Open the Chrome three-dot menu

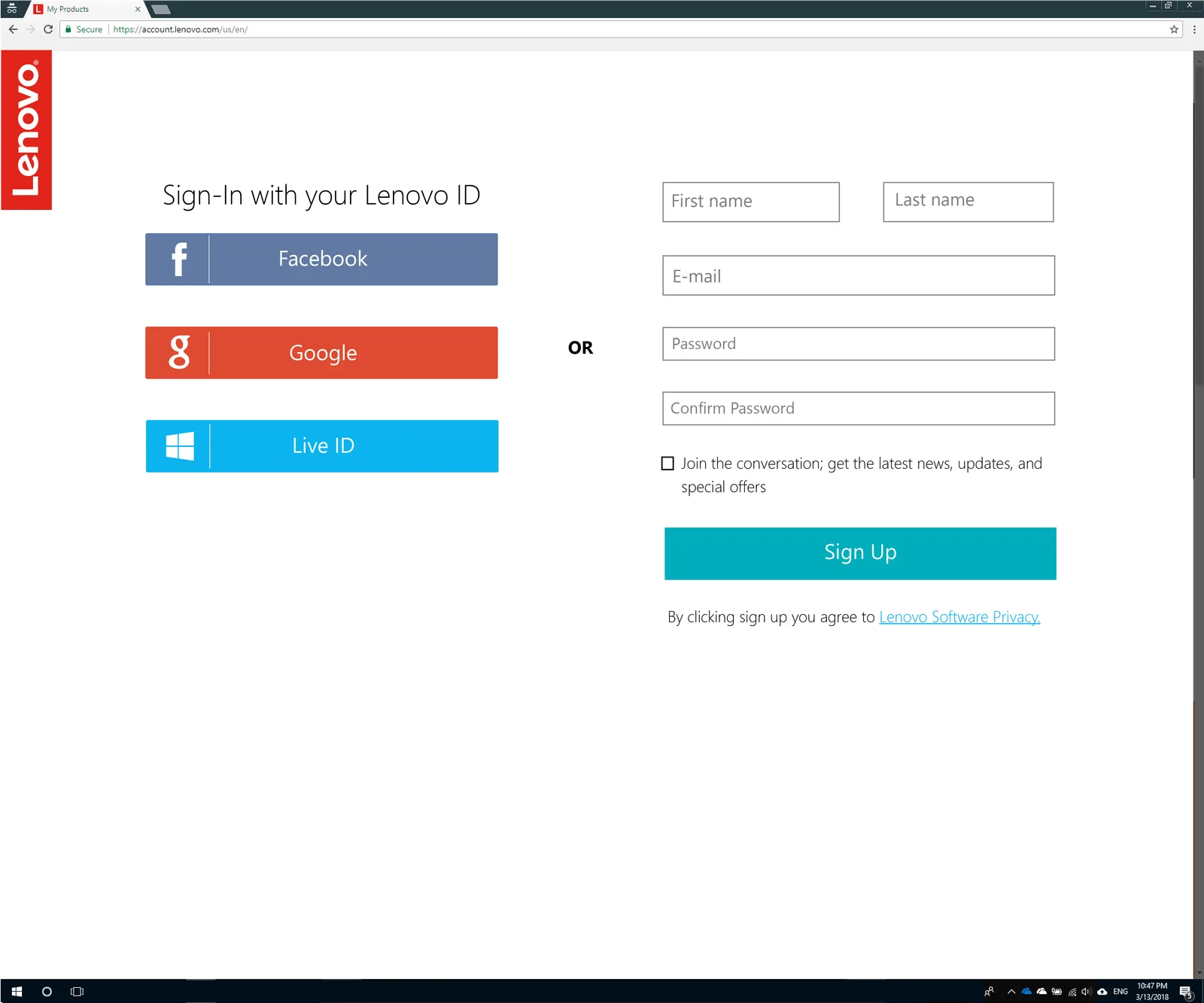click(x=1194, y=29)
